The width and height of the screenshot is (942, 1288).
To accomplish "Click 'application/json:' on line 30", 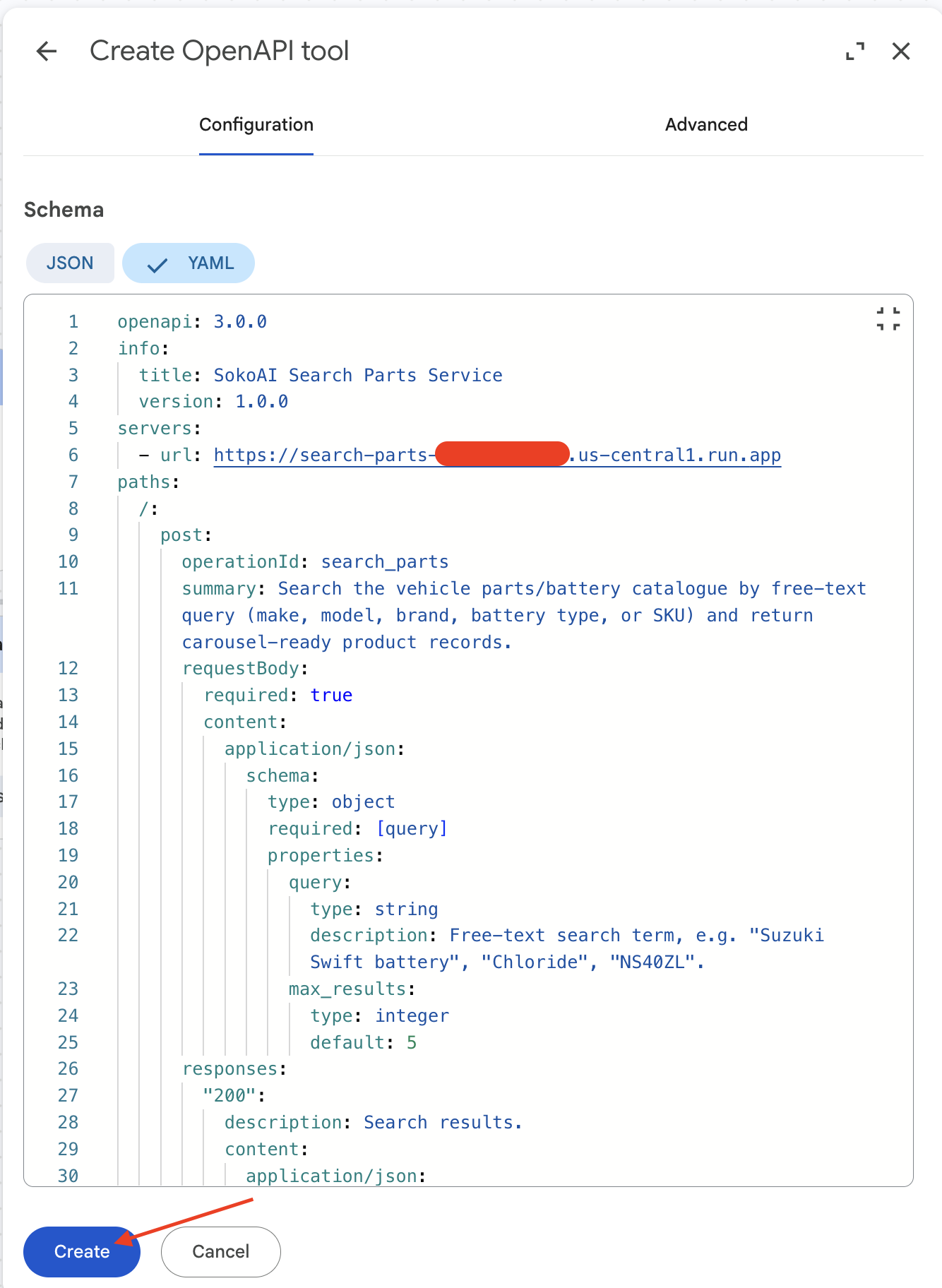I will [336, 1176].
